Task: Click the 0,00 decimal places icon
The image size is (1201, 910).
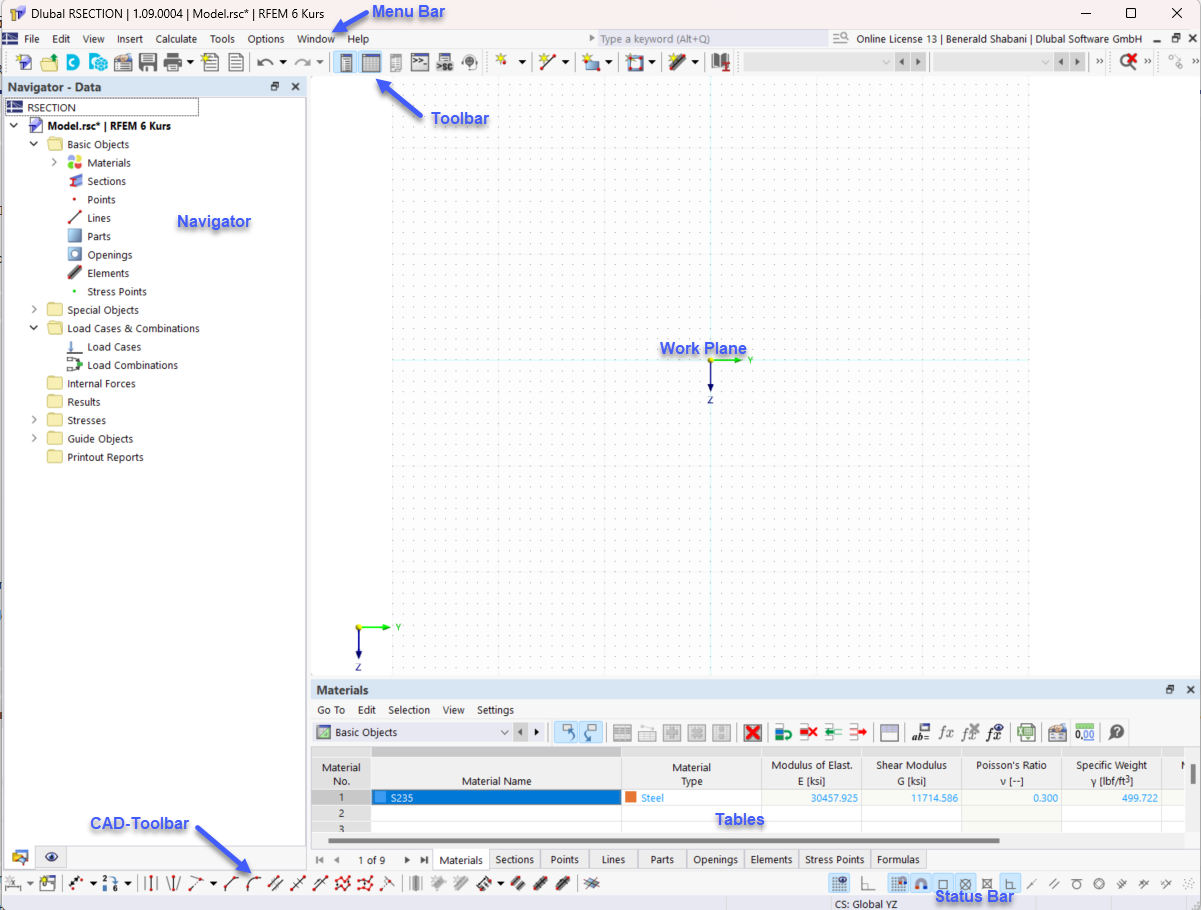Action: point(1084,732)
